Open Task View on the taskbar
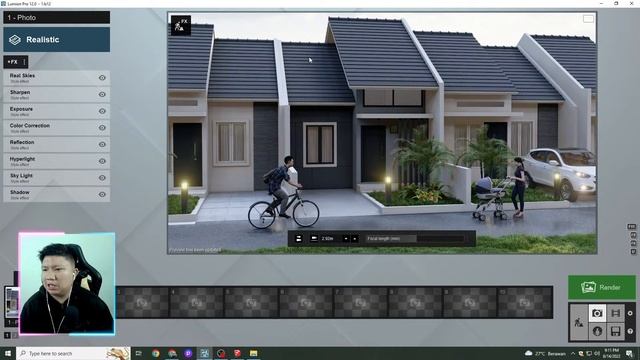 tap(138, 353)
